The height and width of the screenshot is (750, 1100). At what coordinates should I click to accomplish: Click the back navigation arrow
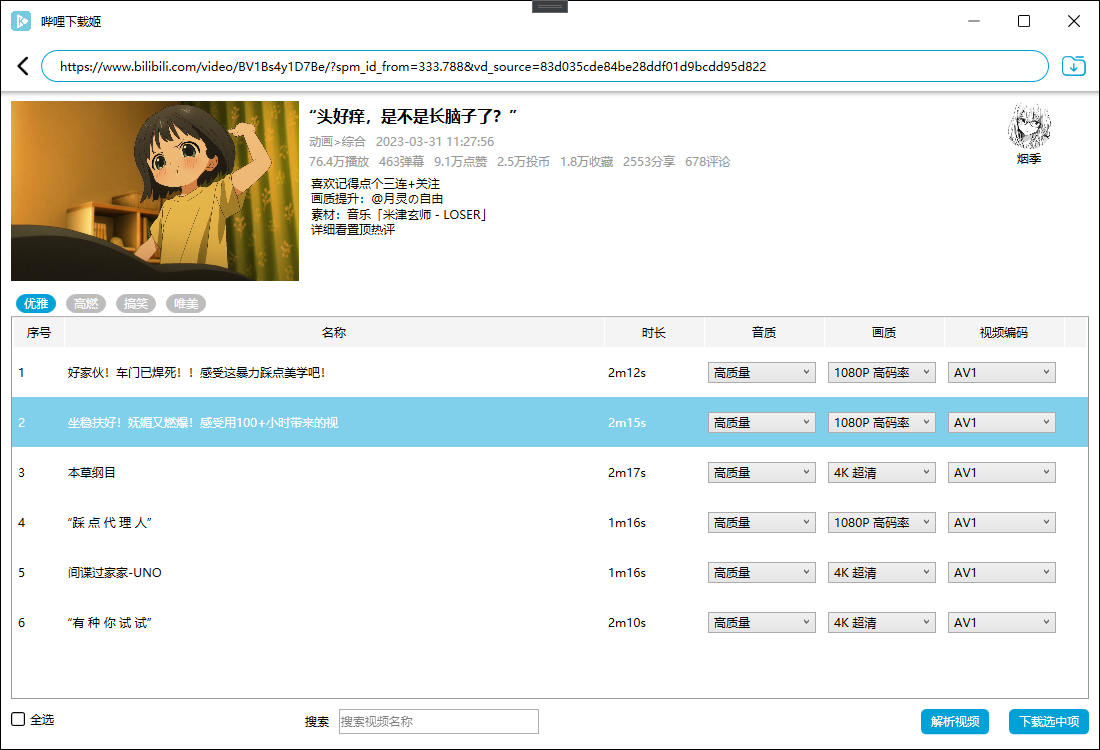[22, 66]
